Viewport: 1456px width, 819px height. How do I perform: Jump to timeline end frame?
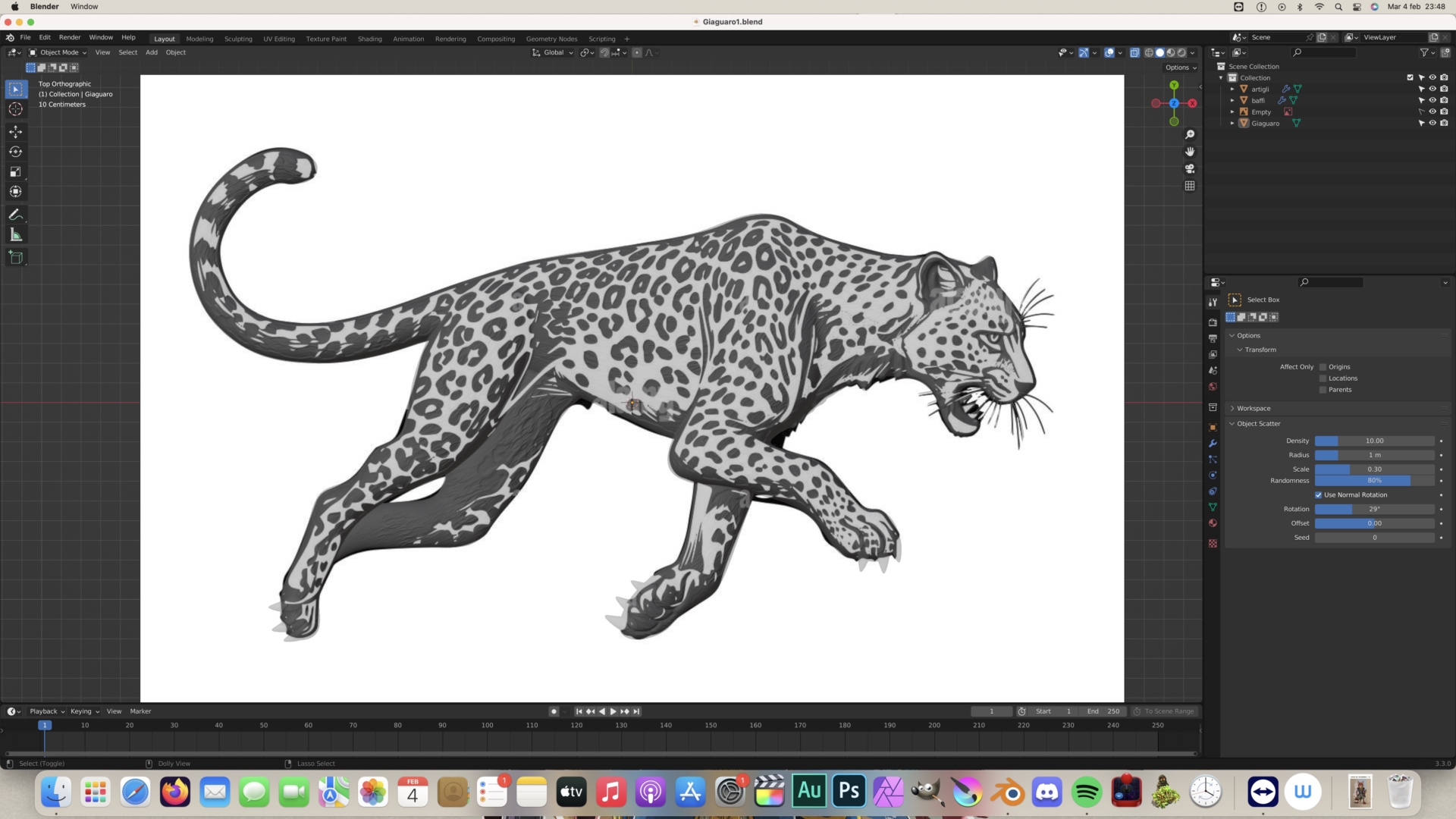636,712
